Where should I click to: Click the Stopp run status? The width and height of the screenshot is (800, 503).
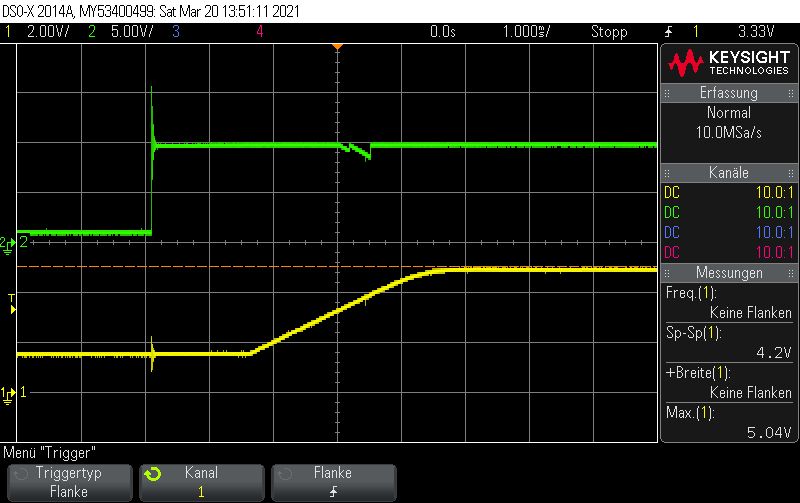(x=609, y=32)
